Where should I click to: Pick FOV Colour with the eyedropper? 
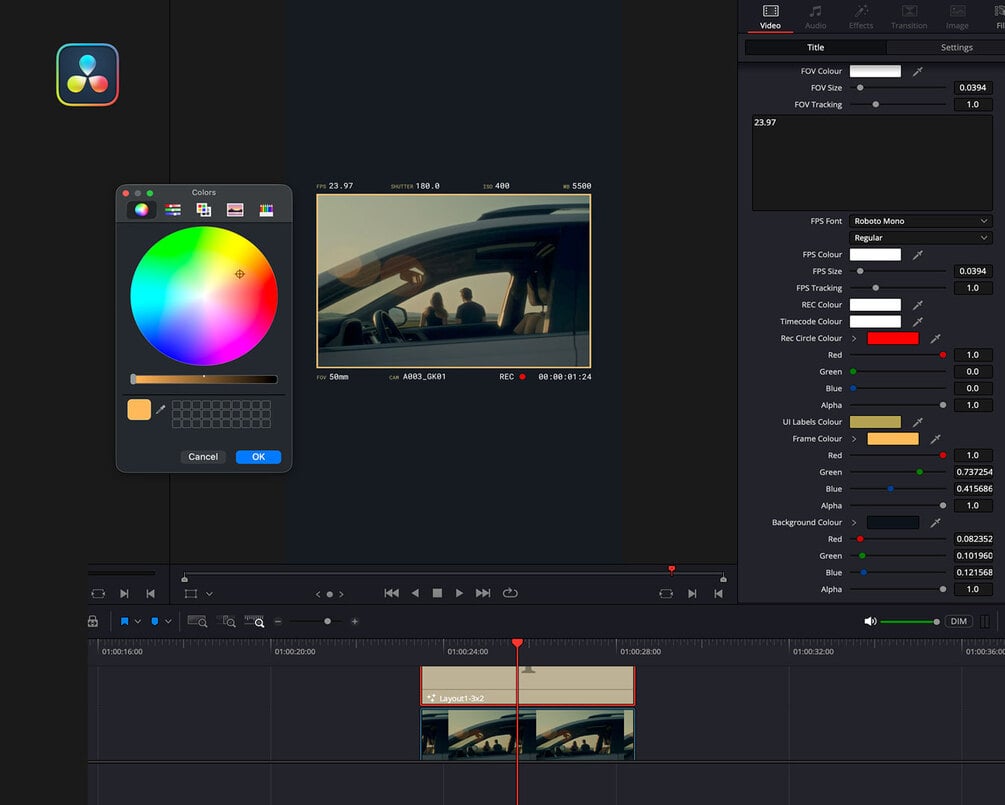coord(918,71)
